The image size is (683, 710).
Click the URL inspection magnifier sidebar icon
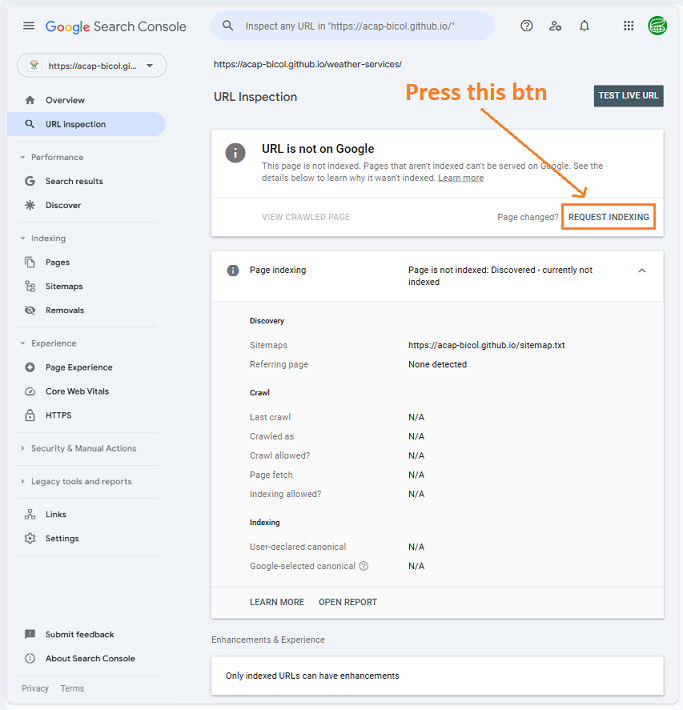tap(30, 124)
